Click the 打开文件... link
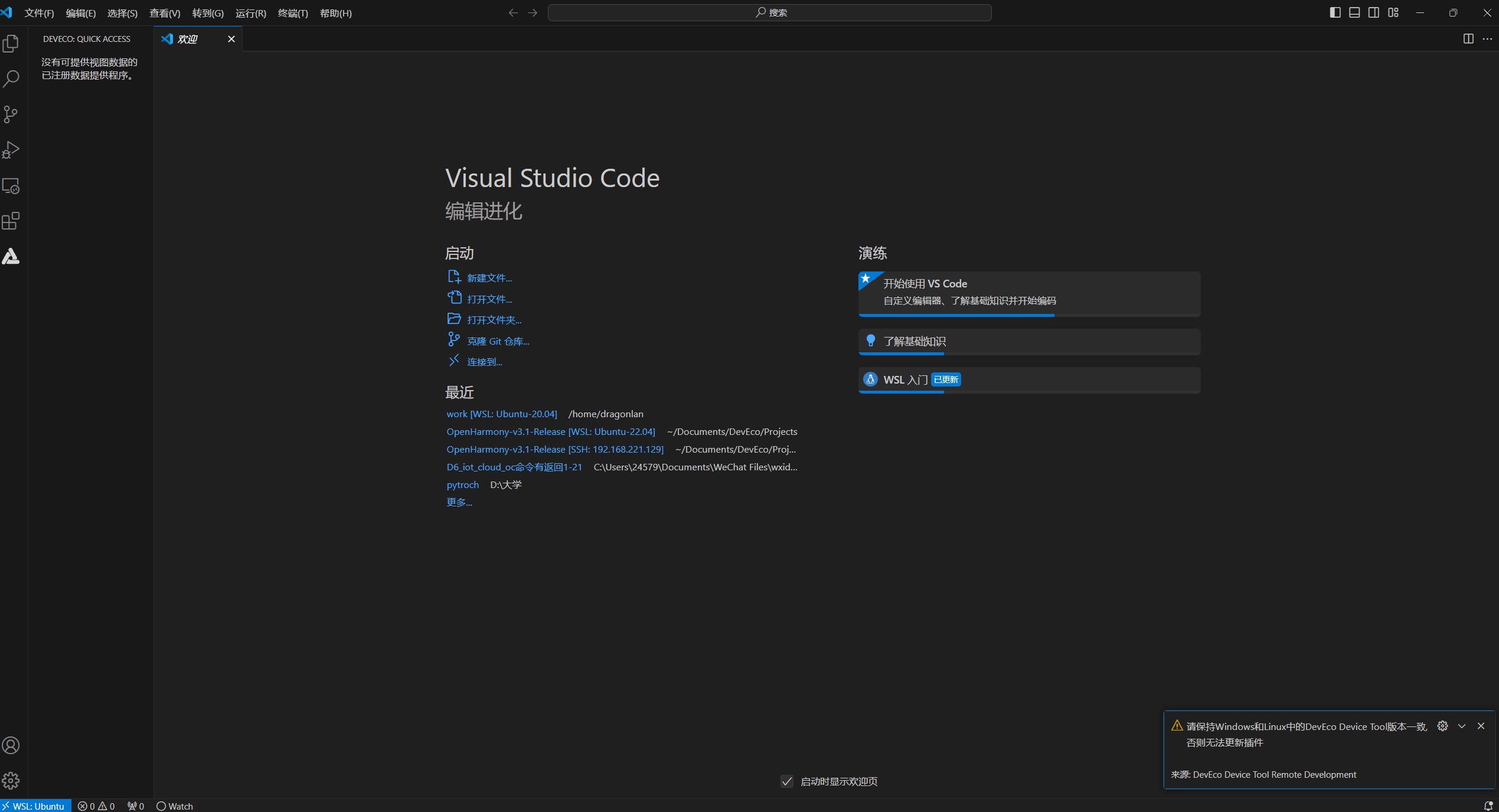Screen dimensions: 1499x812 coord(489,299)
